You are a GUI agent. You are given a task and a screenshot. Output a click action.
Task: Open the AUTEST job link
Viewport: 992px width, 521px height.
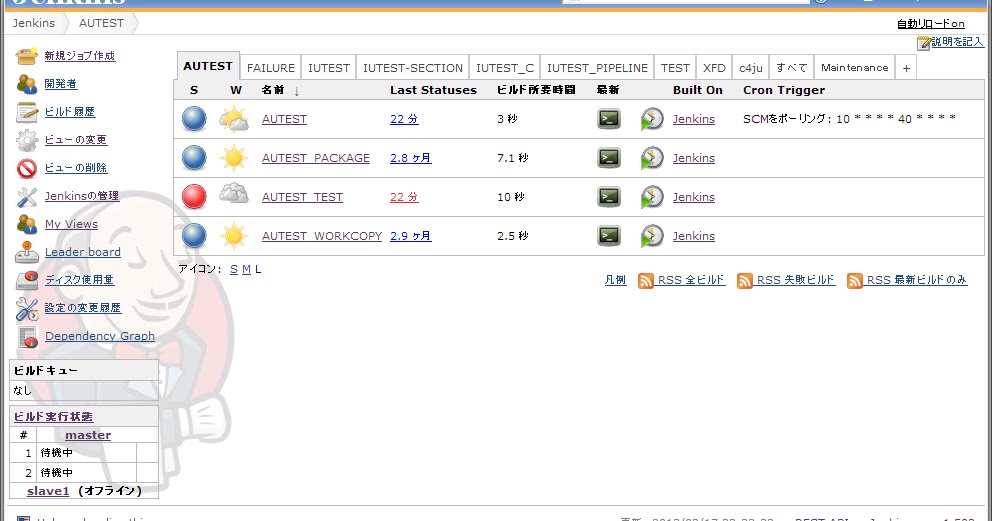click(284, 119)
